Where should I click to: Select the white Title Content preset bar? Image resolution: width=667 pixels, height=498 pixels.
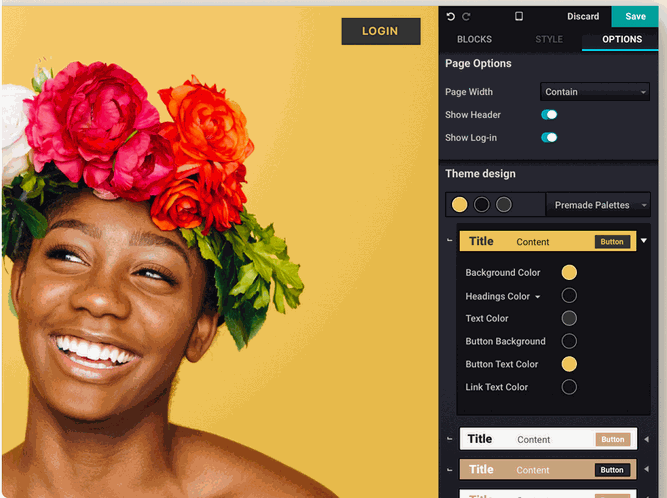tap(548, 439)
